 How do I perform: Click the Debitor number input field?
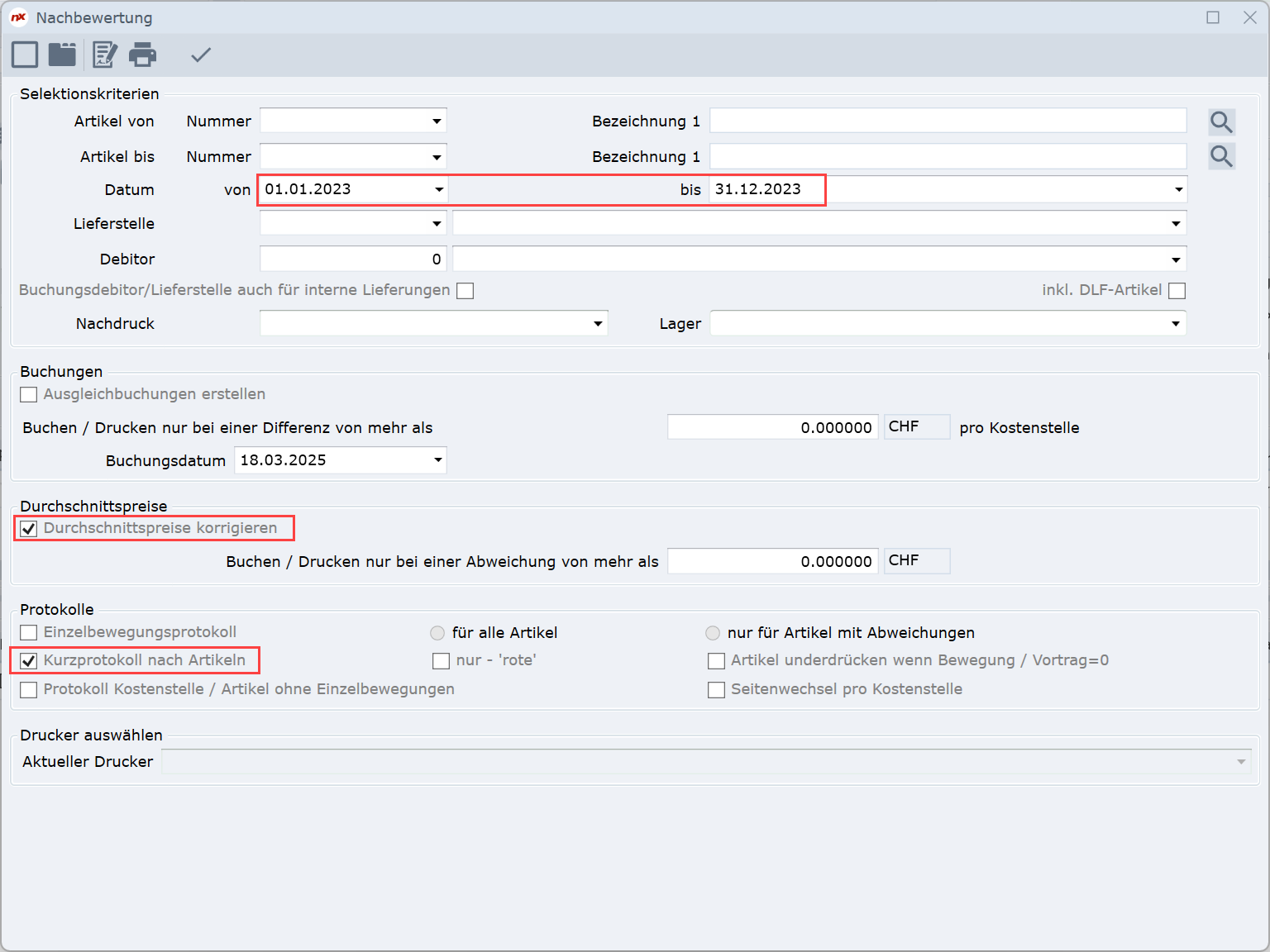point(353,259)
